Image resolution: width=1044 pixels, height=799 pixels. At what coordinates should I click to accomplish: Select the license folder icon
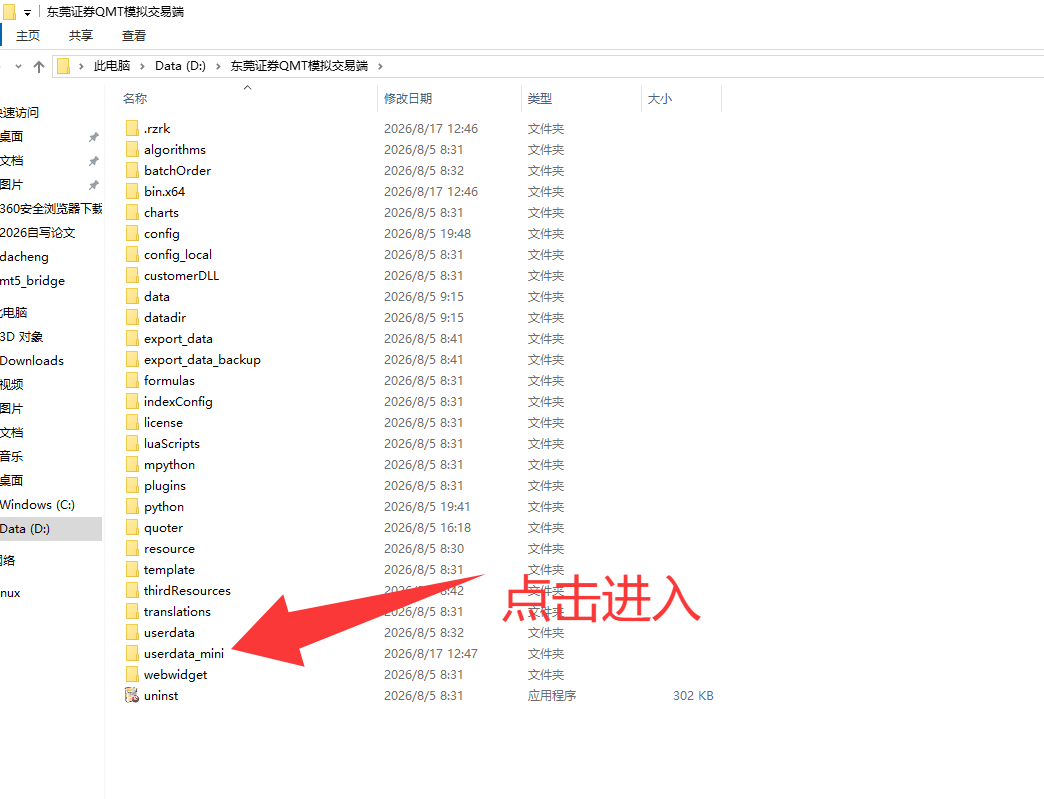click(x=132, y=422)
